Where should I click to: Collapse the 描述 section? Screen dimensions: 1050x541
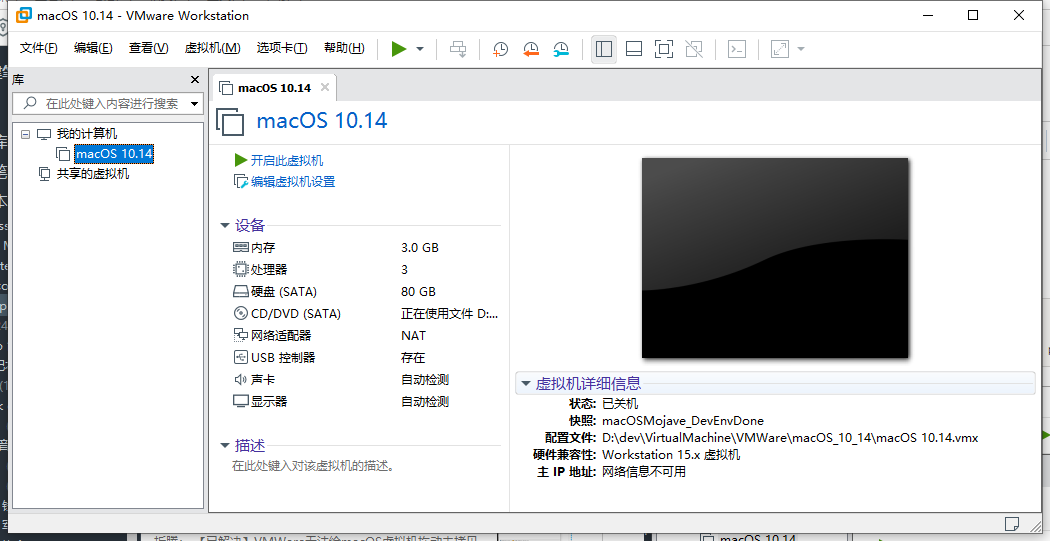[x=225, y=445]
